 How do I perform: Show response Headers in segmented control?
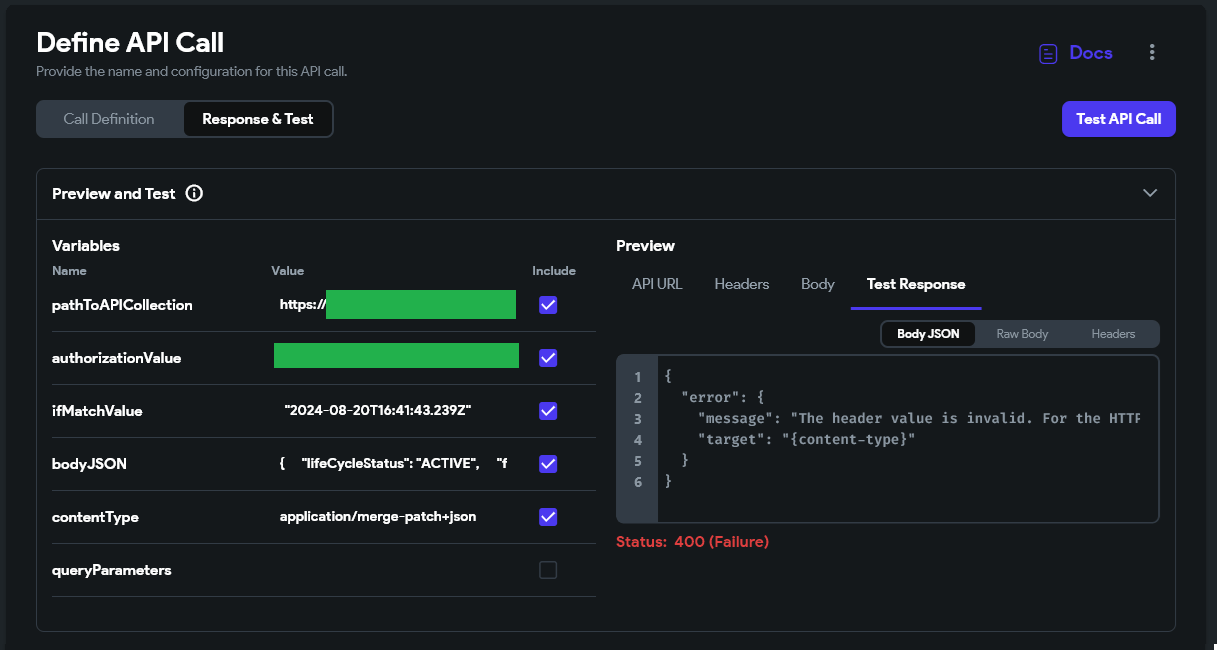pyautogui.click(x=1113, y=334)
